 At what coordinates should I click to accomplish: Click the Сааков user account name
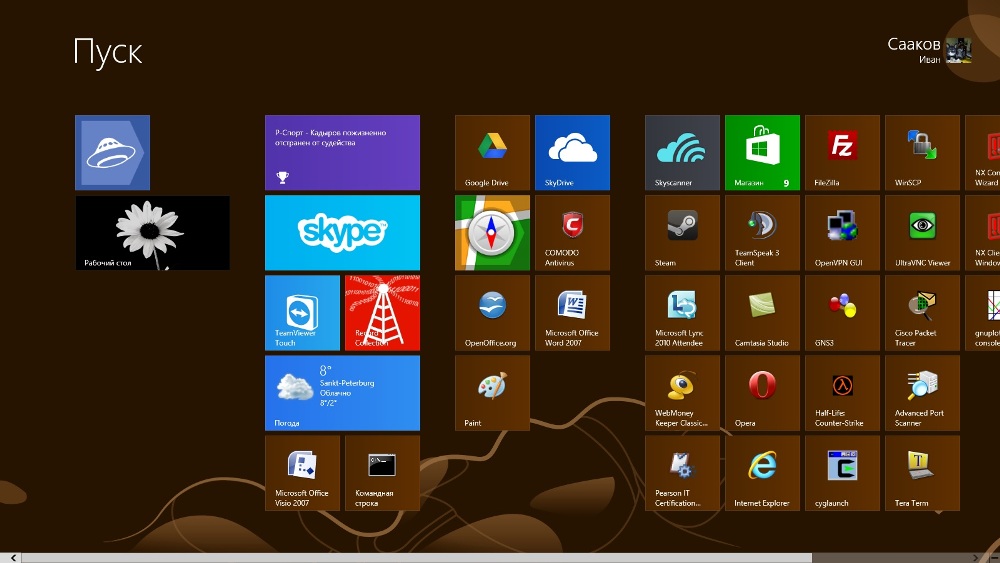[913, 45]
